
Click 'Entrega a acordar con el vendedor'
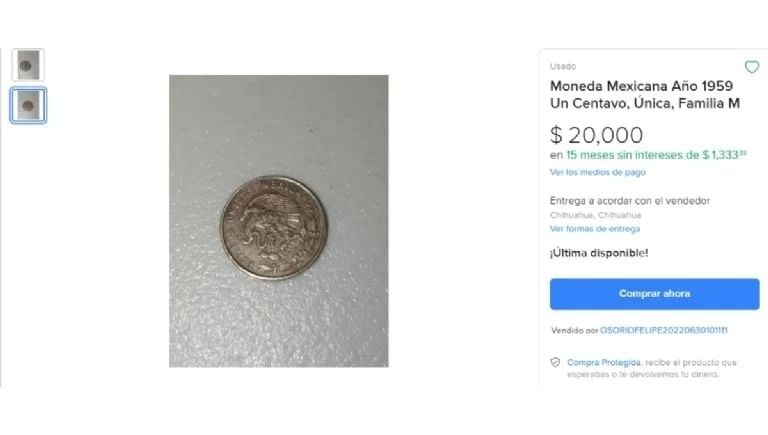coord(629,201)
